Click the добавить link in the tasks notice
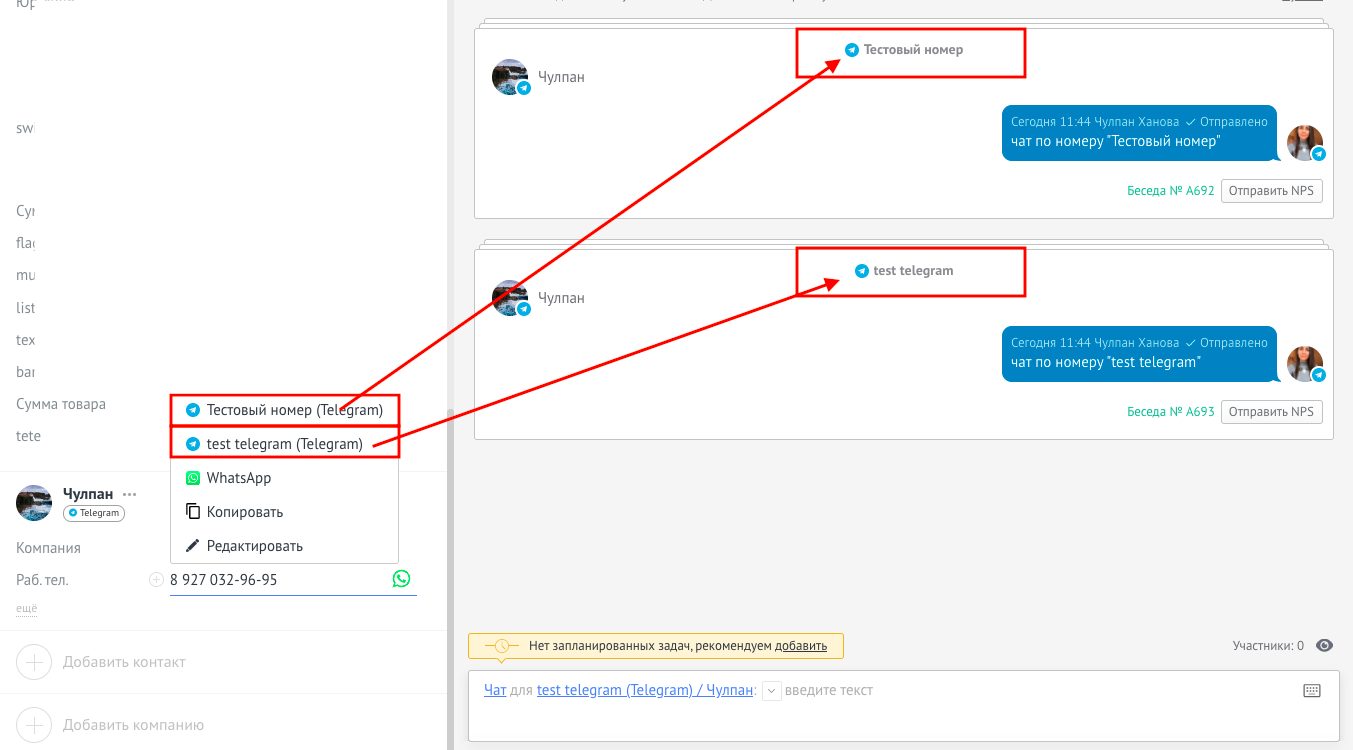The height and width of the screenshot is (750, 1353). pos(800,646)
